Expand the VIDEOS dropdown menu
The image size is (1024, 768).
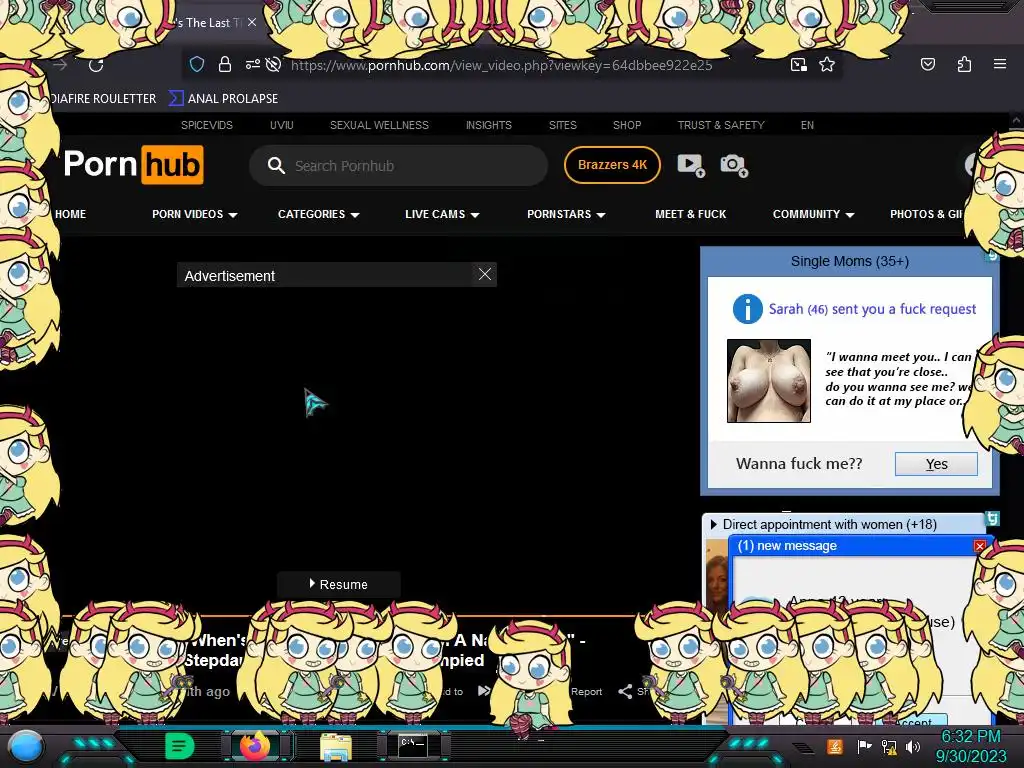pyautogui.click(x=195, y=214)
